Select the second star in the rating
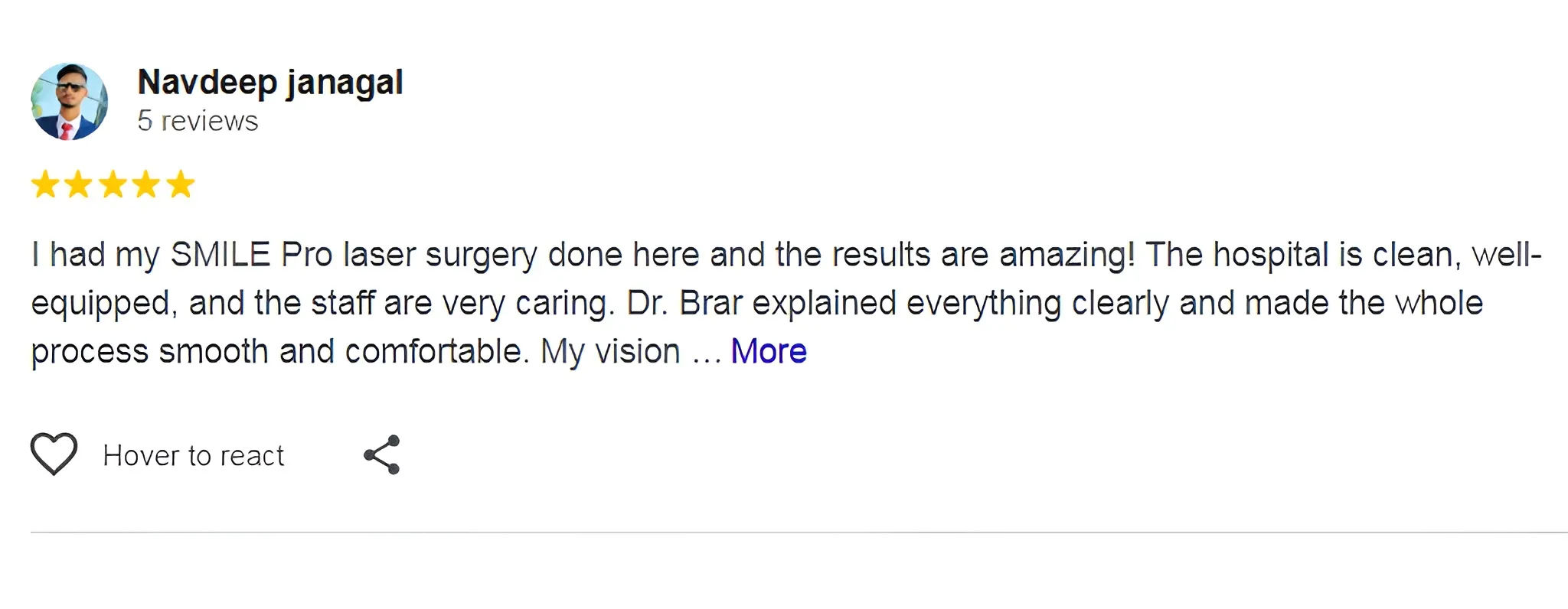Screen dimensions: 1568x609 point(80,184)
